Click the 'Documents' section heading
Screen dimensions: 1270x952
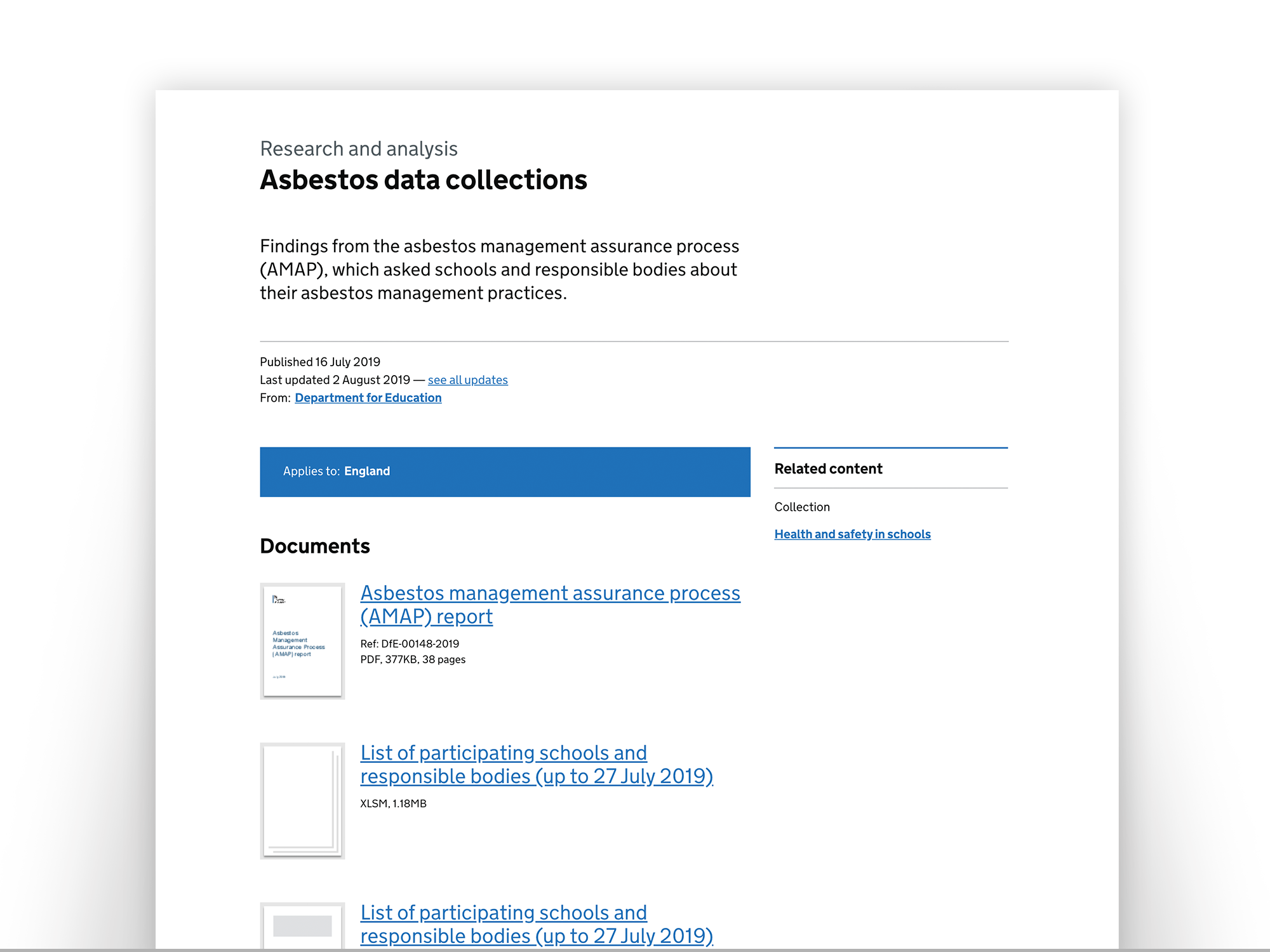click(x=315, y=546)
